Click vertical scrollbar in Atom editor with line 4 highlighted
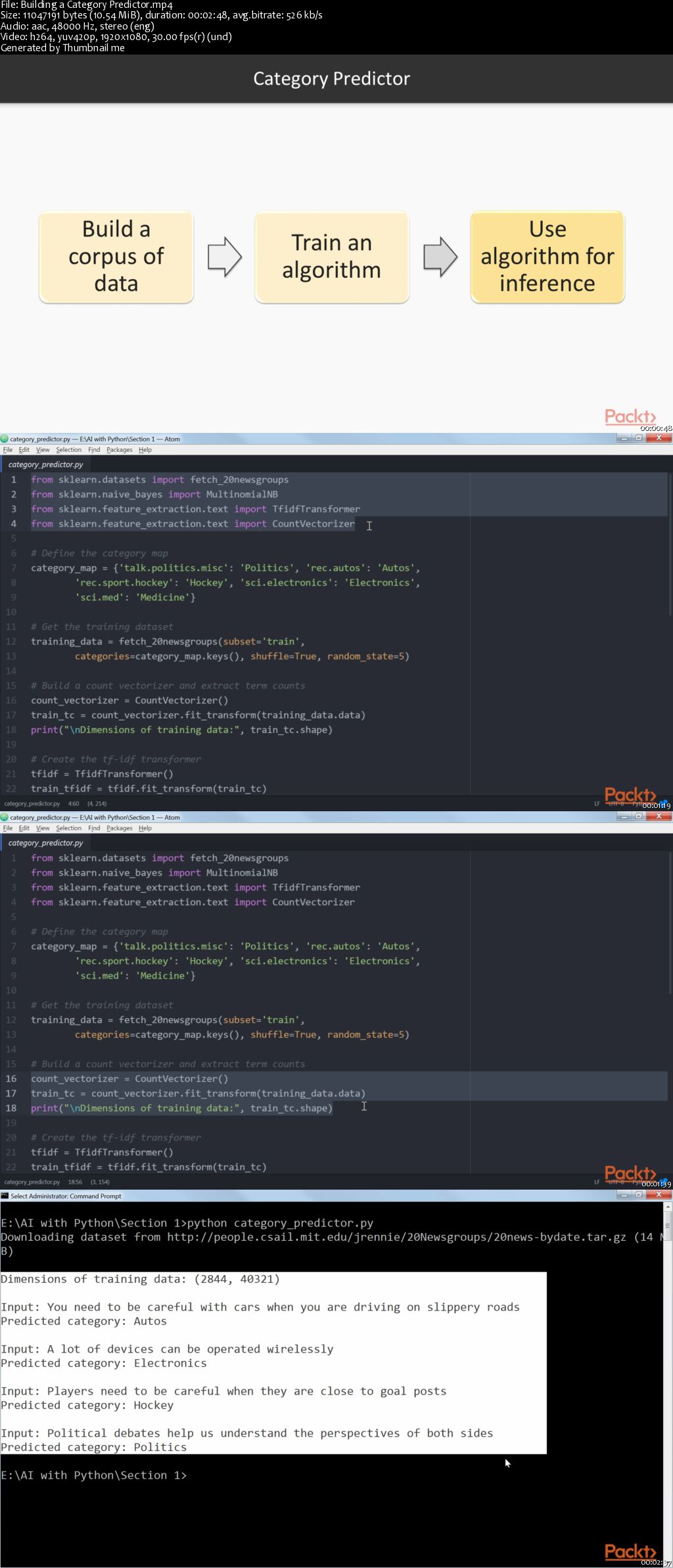673x1568 pixels. (x=670, y=545)
